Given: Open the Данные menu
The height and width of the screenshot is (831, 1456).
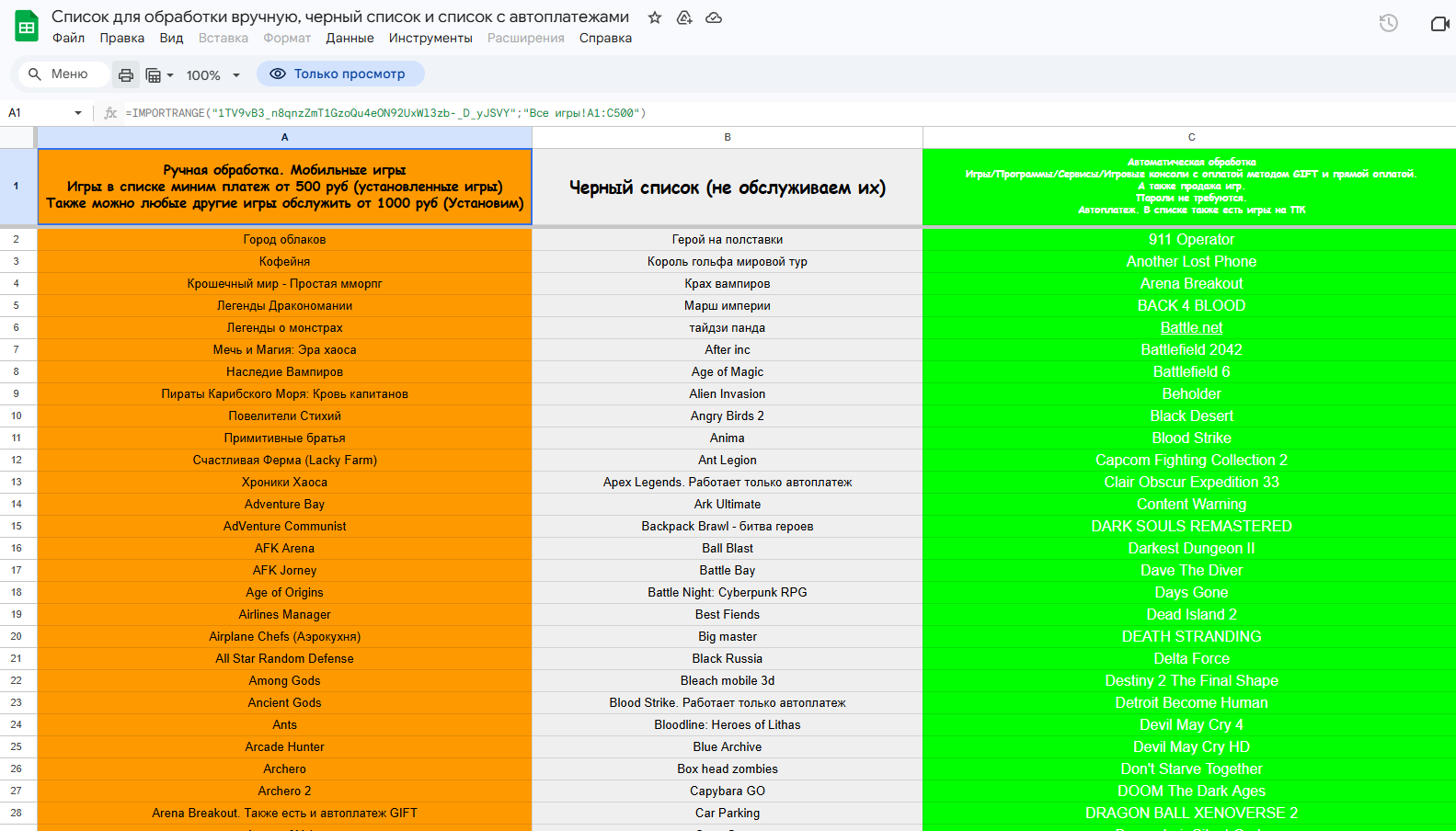Looking at the screenshot, I should [350, 38].
